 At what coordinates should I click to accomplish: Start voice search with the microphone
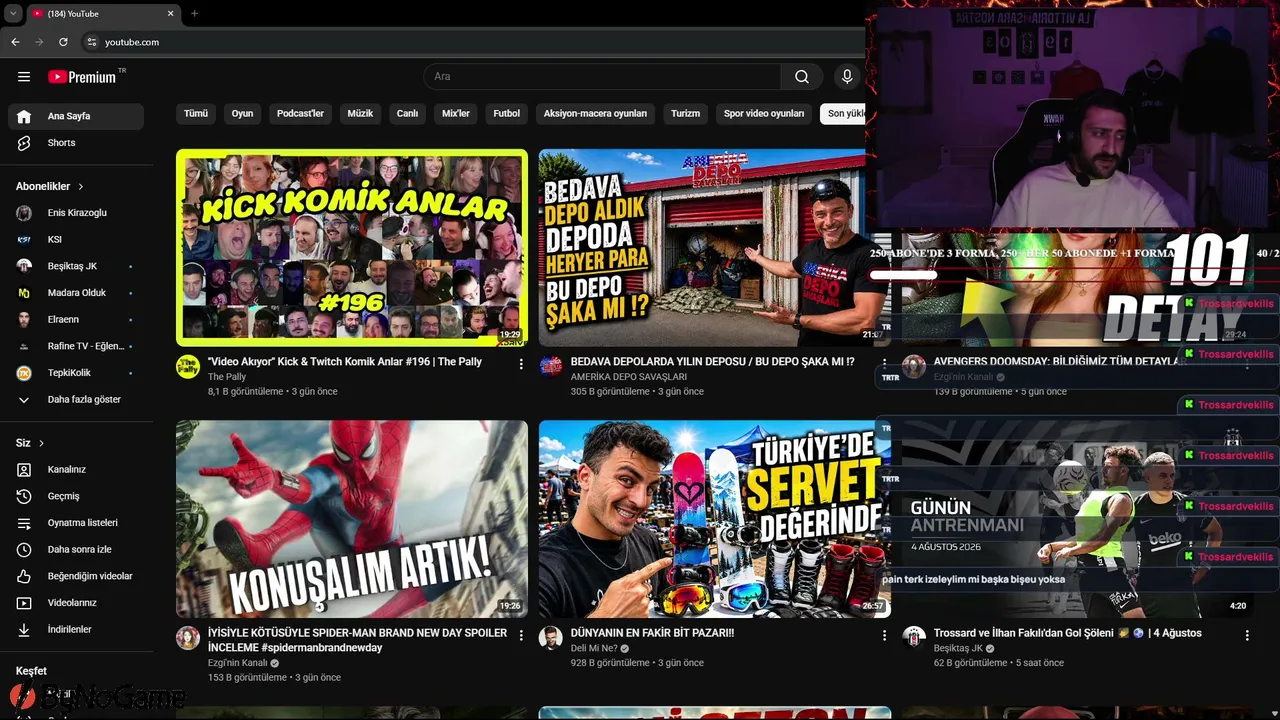847,77
